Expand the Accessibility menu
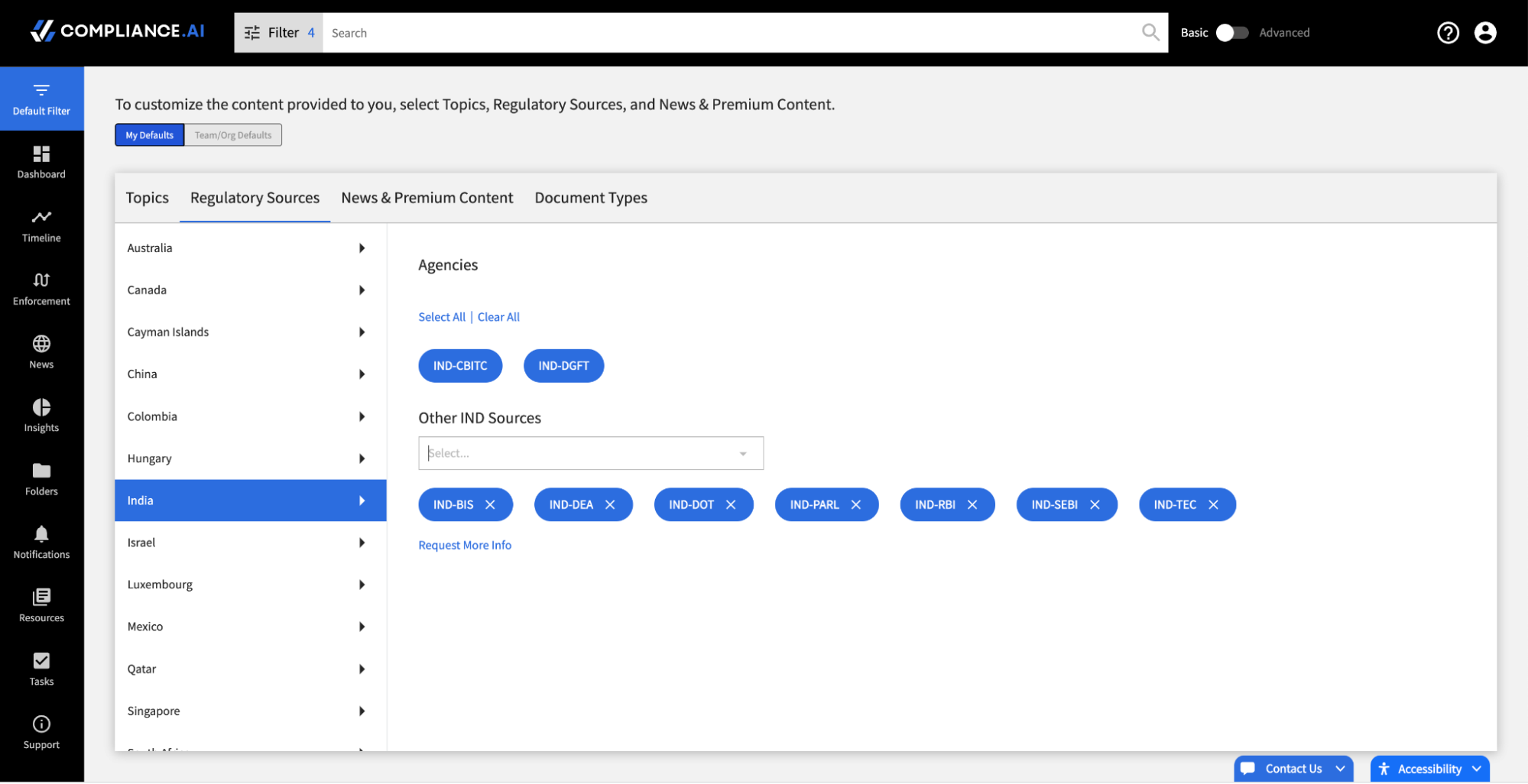1528x784 pixels. (1429, 769)
